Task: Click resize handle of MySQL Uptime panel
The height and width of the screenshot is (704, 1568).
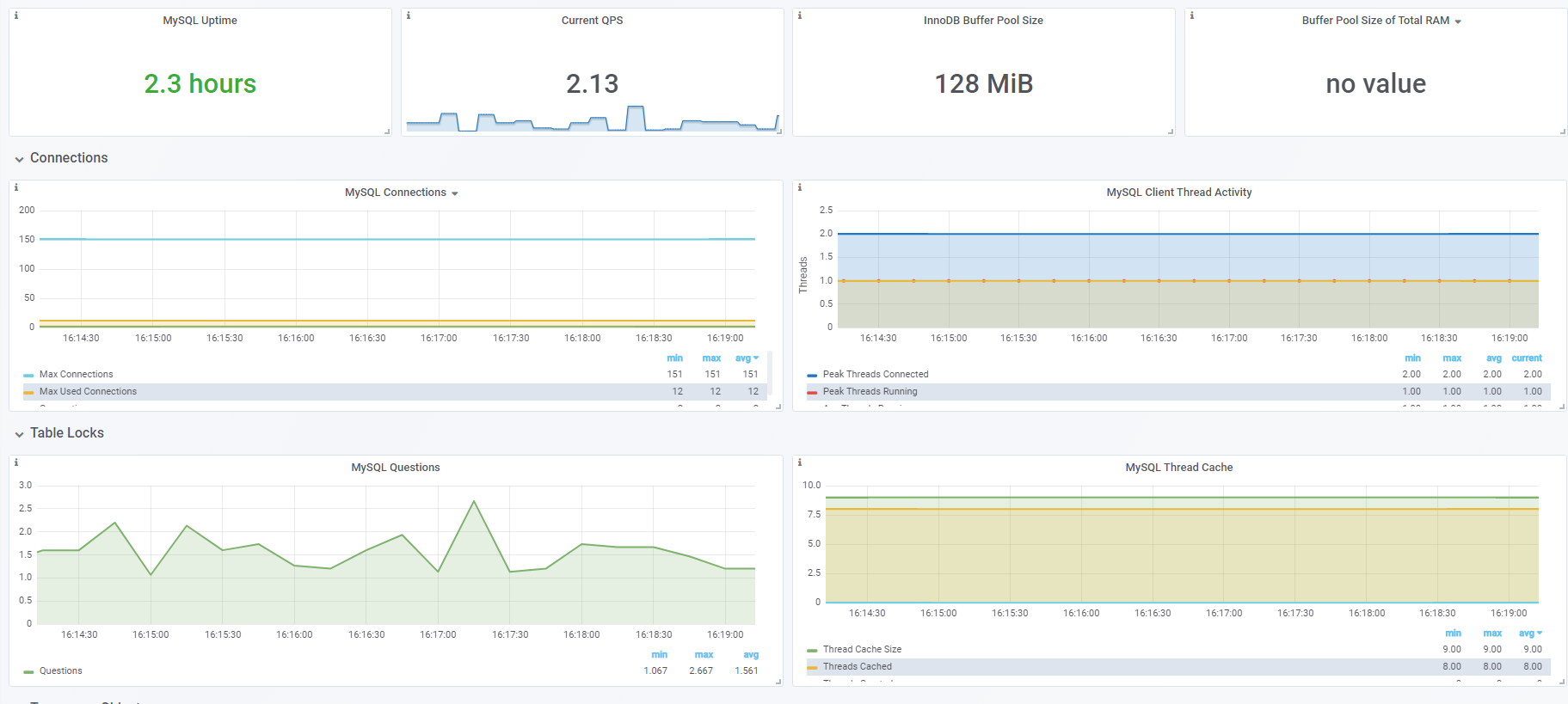Action: point(387,132)
